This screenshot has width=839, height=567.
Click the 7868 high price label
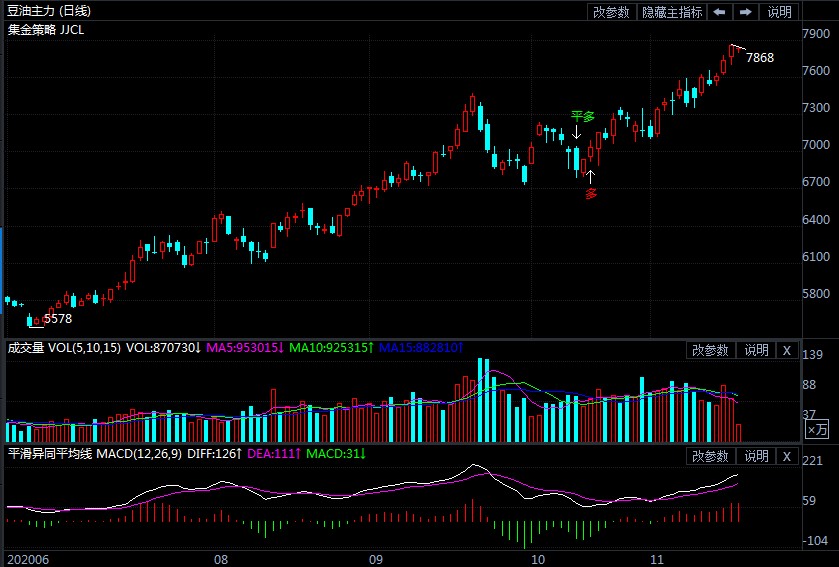[x=760, y=58]
